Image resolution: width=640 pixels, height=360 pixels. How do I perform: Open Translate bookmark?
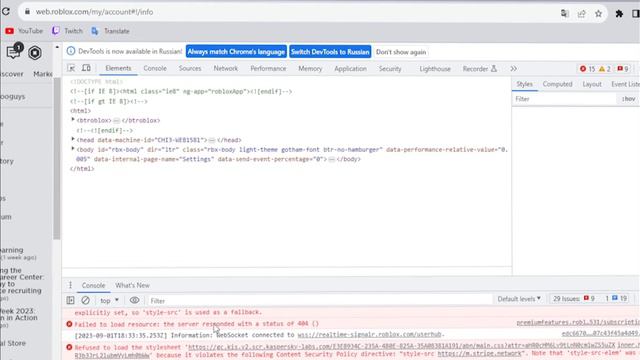[110, 31]
